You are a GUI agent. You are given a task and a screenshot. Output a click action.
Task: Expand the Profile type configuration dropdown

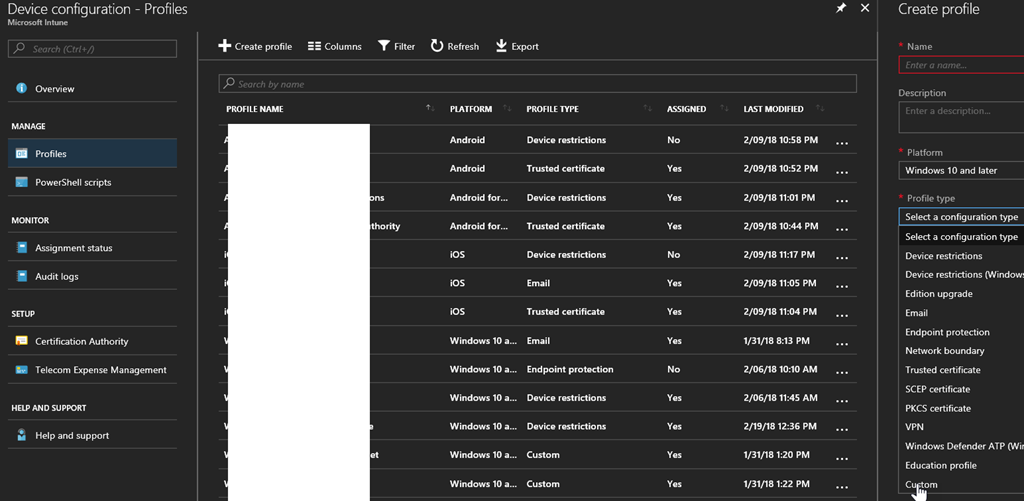960,217
